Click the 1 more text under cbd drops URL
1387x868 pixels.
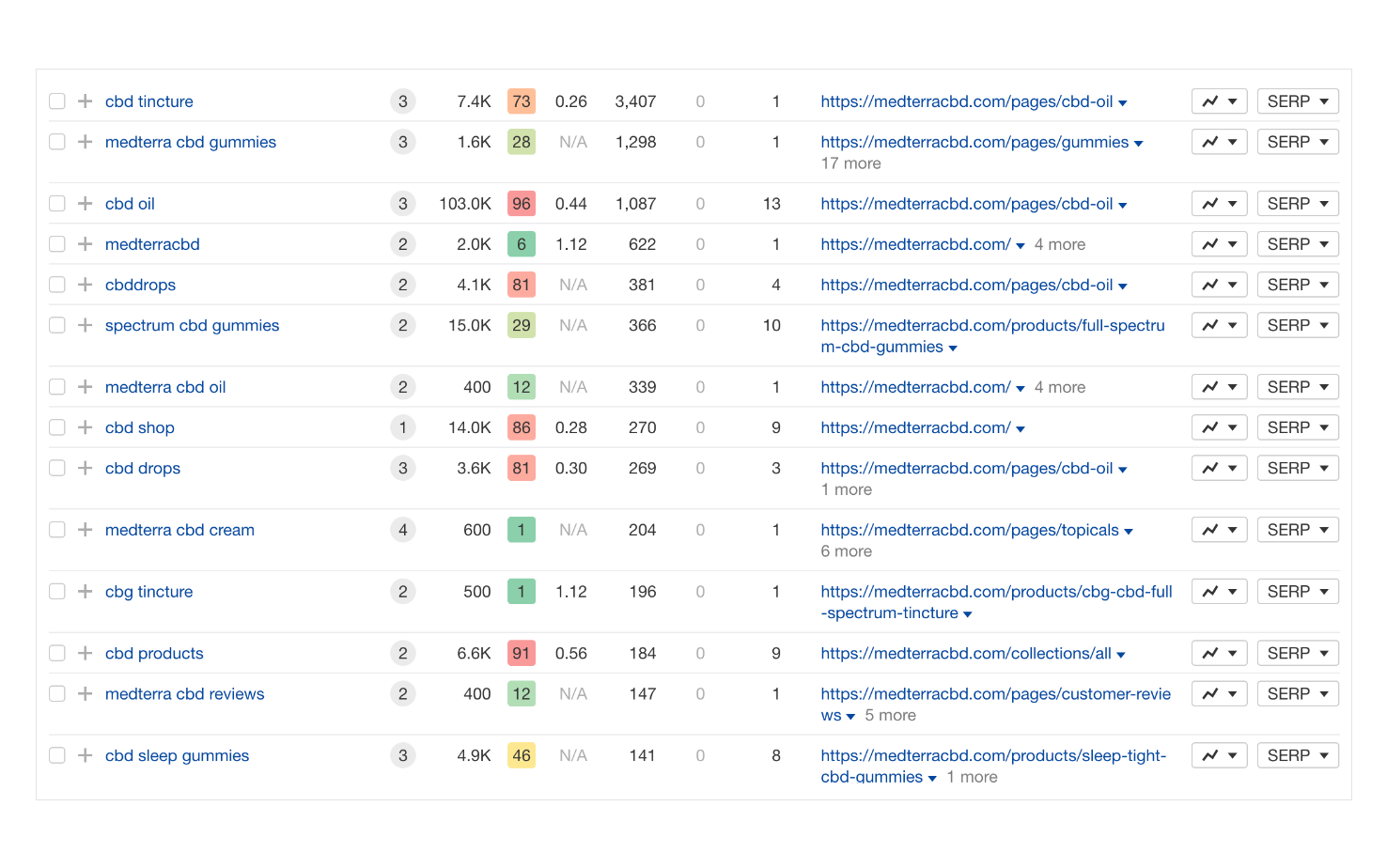pyautogui.click(x=847, y=489)
